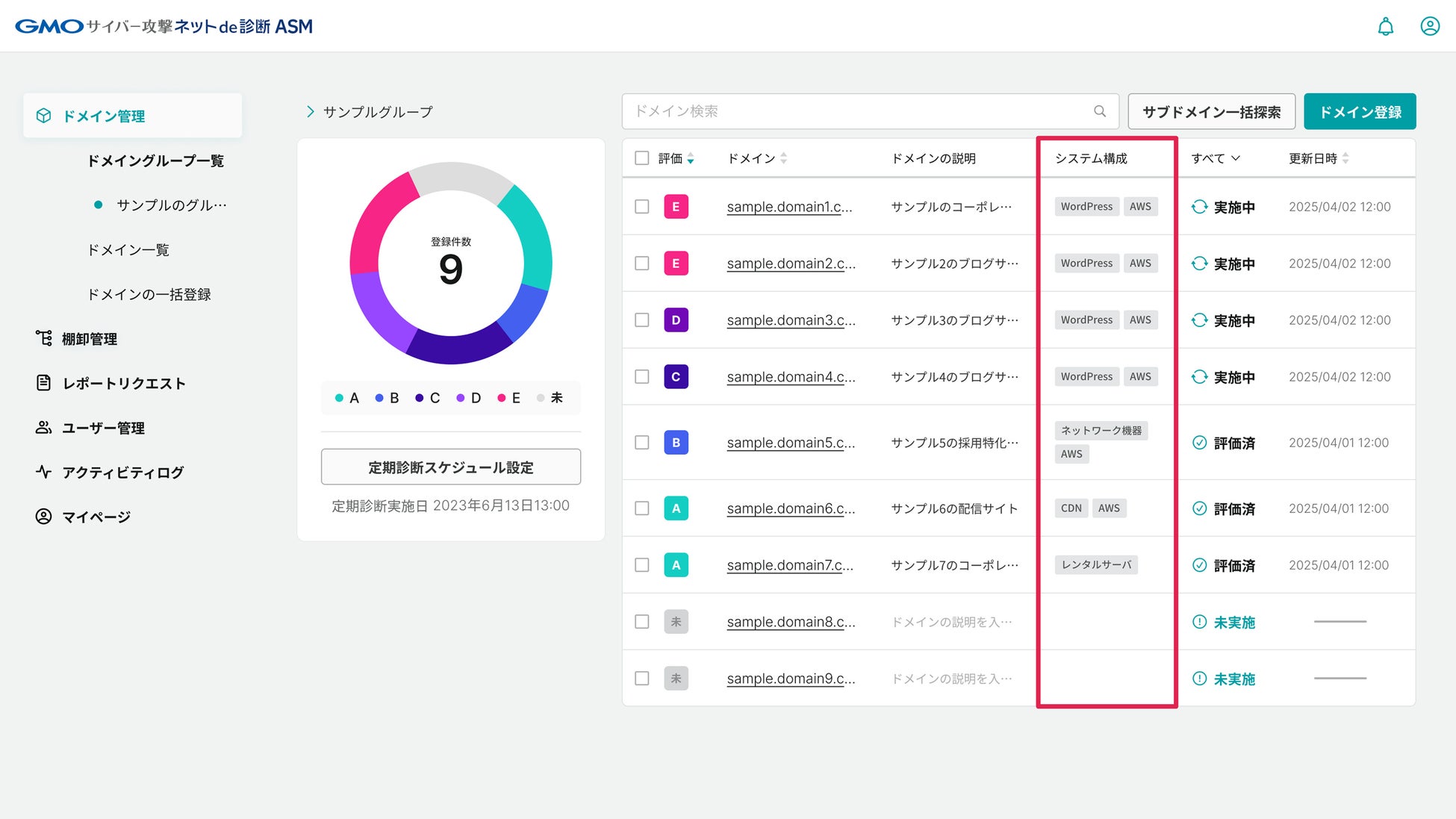Open the sample.domain4 domain link
The image size is (1456, 819).
[x=790, y=377]
